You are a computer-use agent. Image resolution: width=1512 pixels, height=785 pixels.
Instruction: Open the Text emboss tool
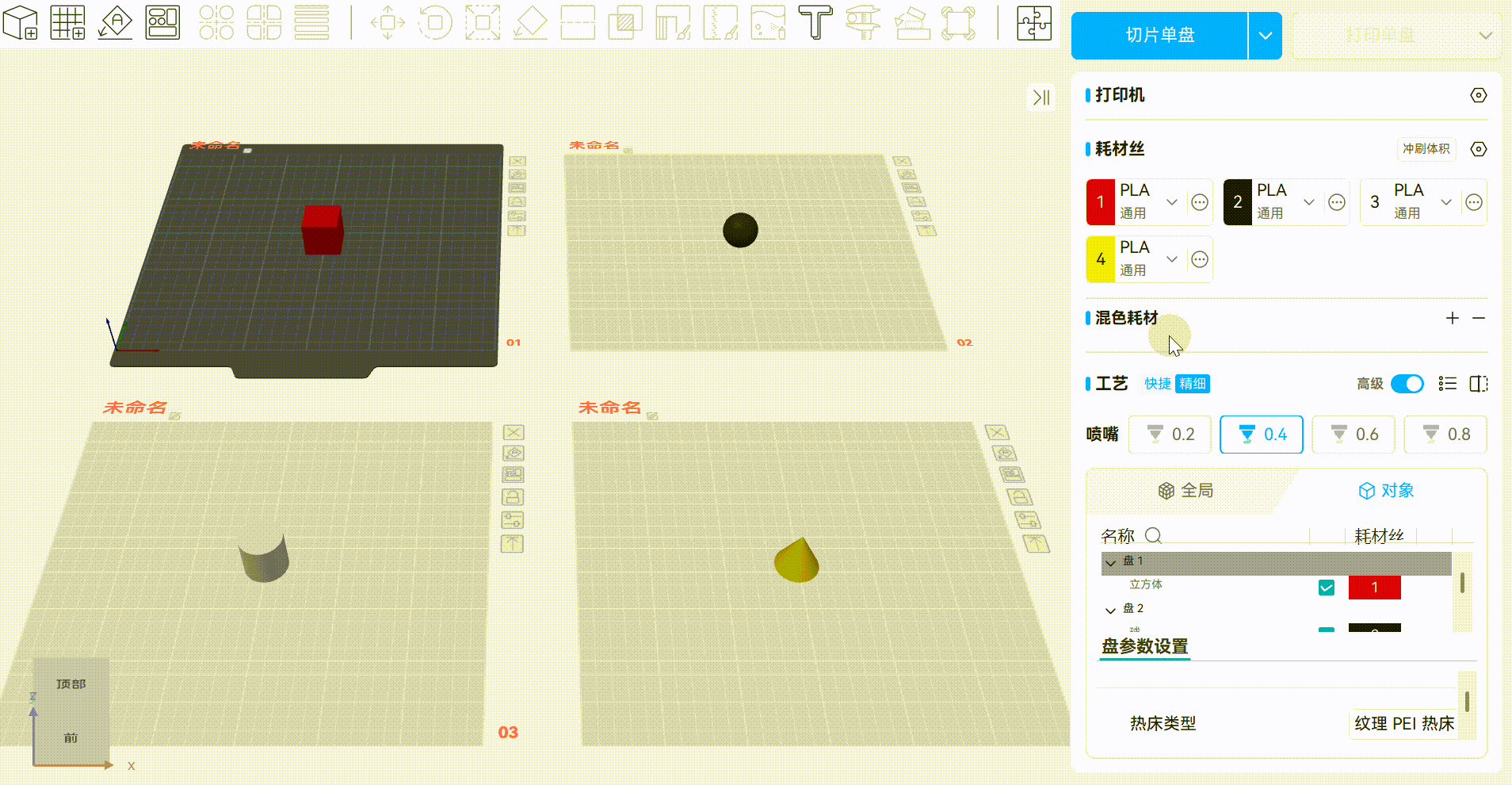[x=815, y=23]
